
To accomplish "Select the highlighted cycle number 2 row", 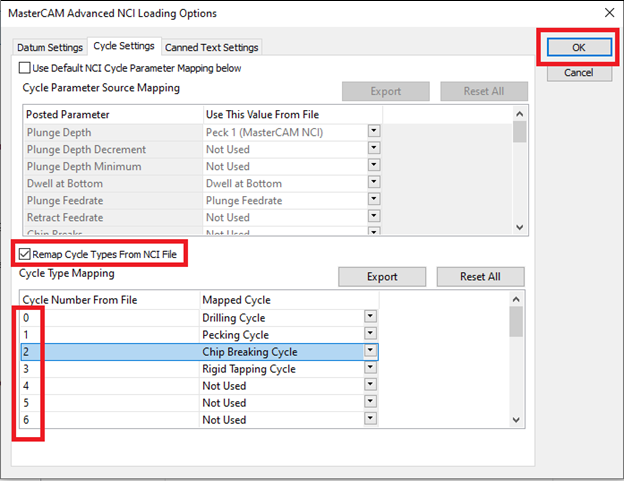I will 199,352.
